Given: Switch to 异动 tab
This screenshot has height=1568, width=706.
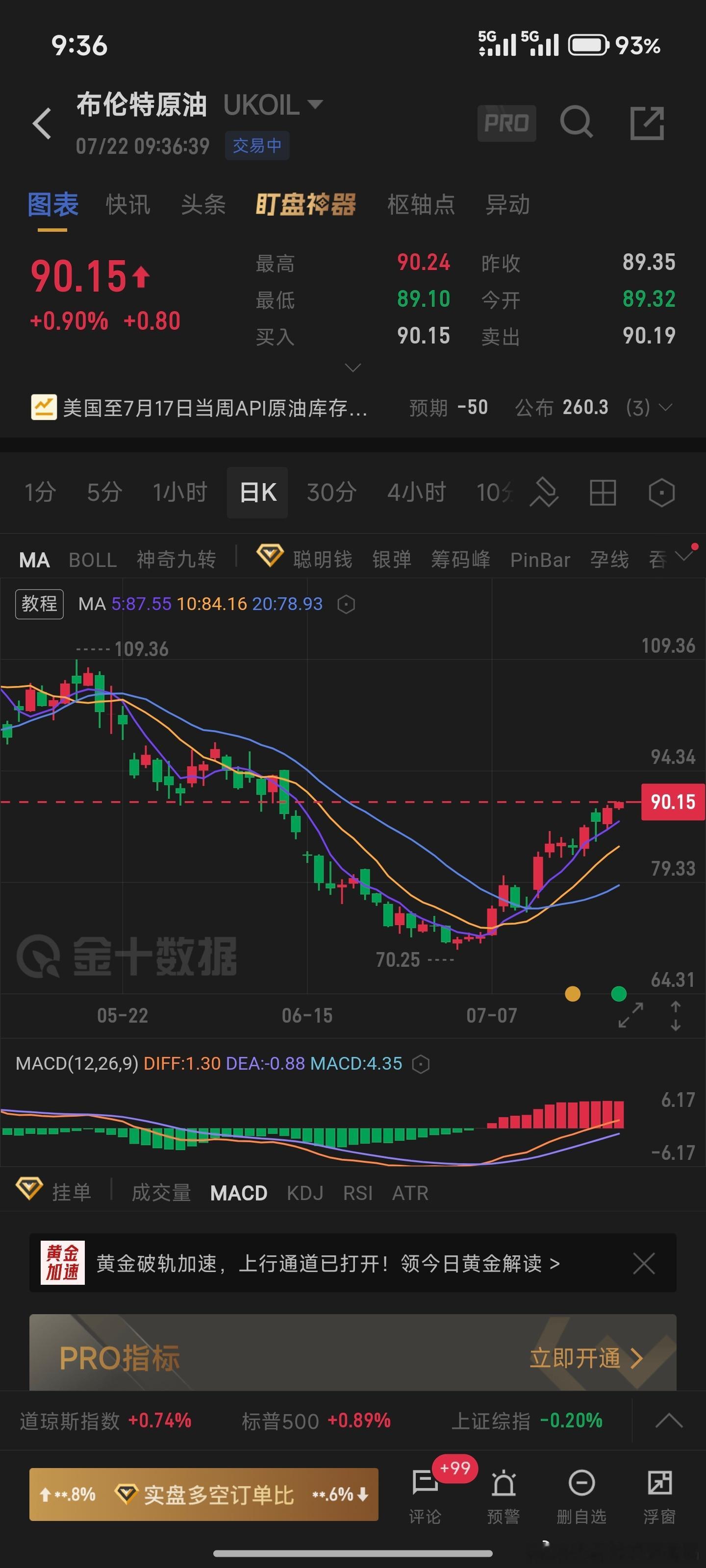Looking at the screenshot, I should (x=507, y=204).
